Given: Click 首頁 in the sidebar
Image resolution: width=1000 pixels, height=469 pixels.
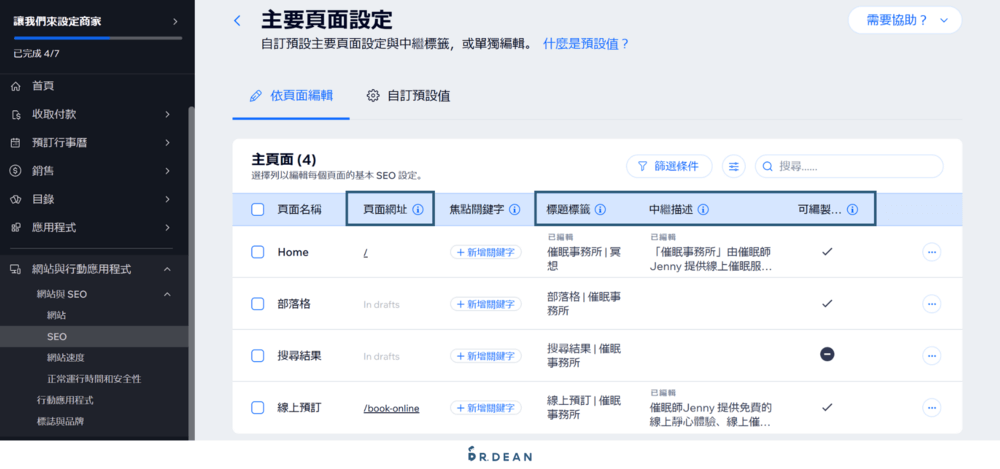Looking at the screenshot, I should [43, 86].
